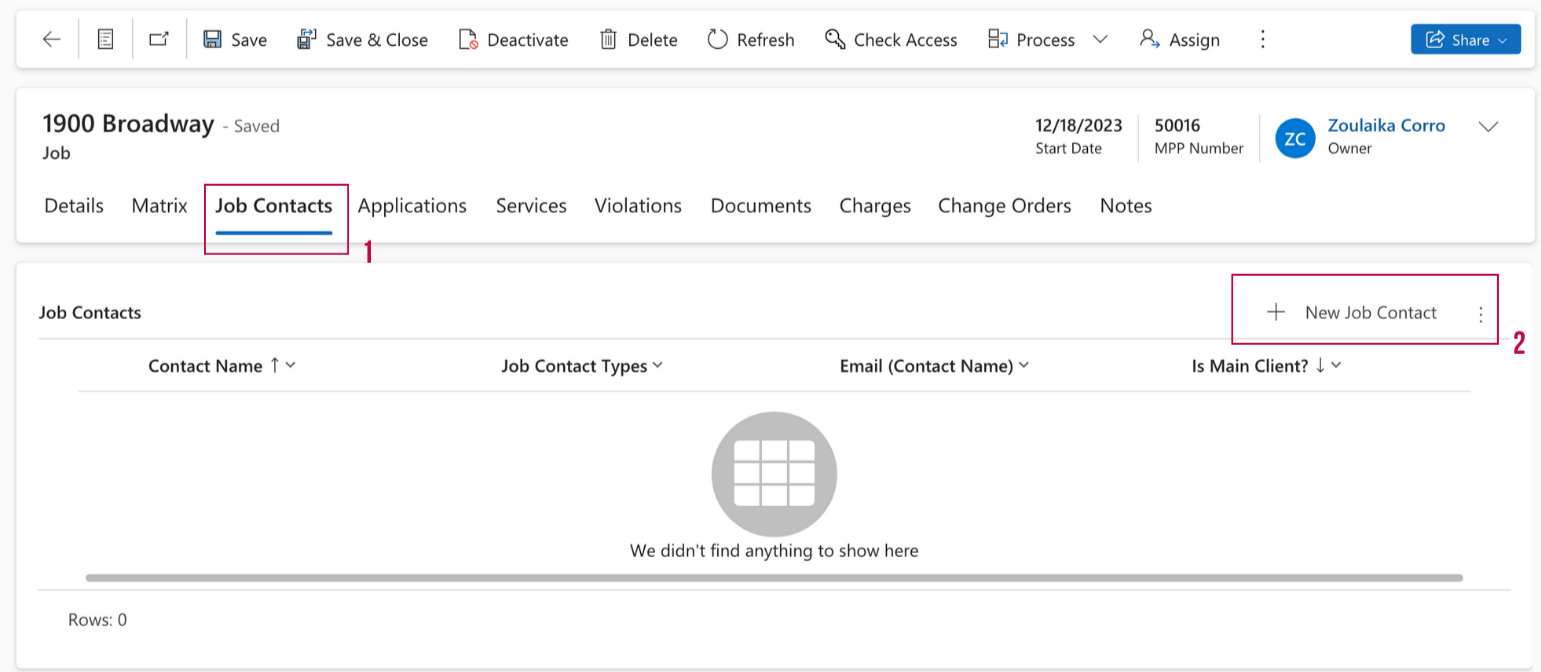Refresh the job record

click(751, 40)
